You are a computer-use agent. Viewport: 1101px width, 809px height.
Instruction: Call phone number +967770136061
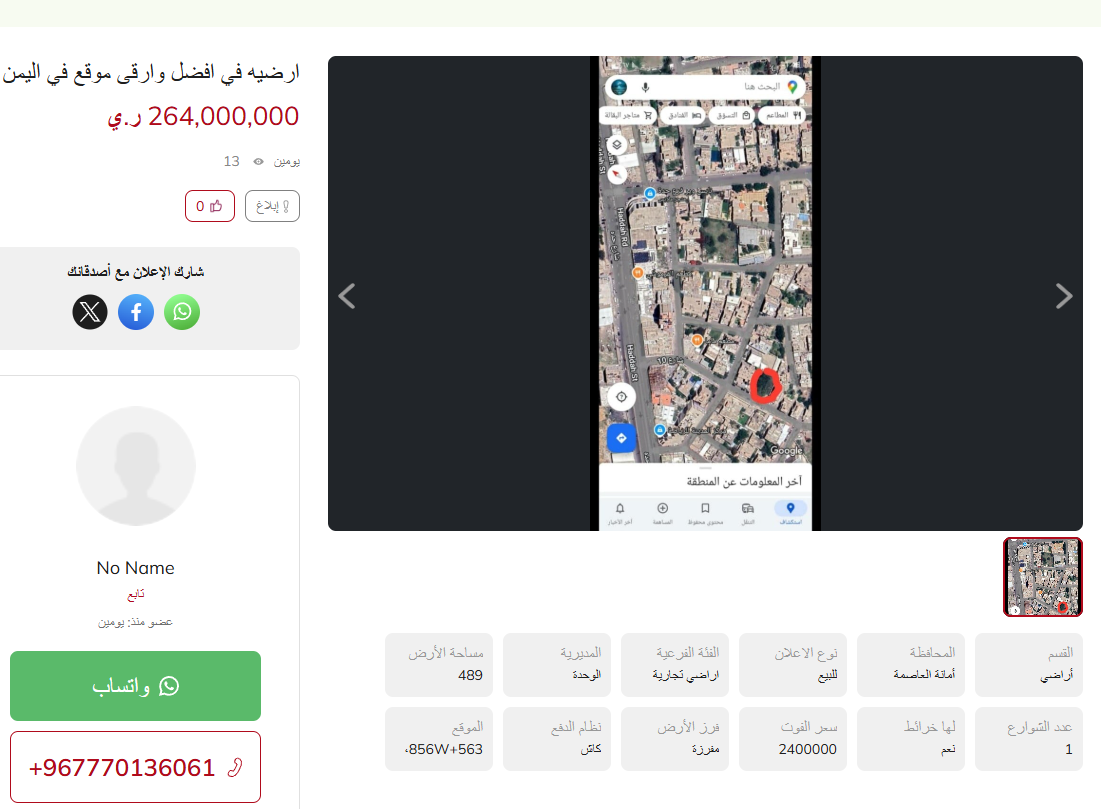pos(136,767)
